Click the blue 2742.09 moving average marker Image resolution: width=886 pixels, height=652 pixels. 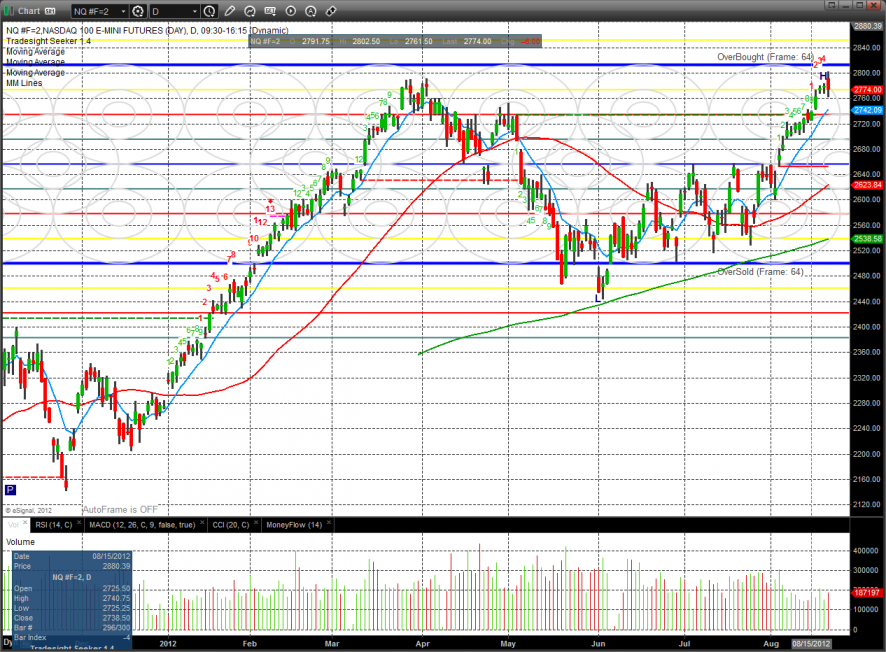pyautogui.click(x=867, y=110)
